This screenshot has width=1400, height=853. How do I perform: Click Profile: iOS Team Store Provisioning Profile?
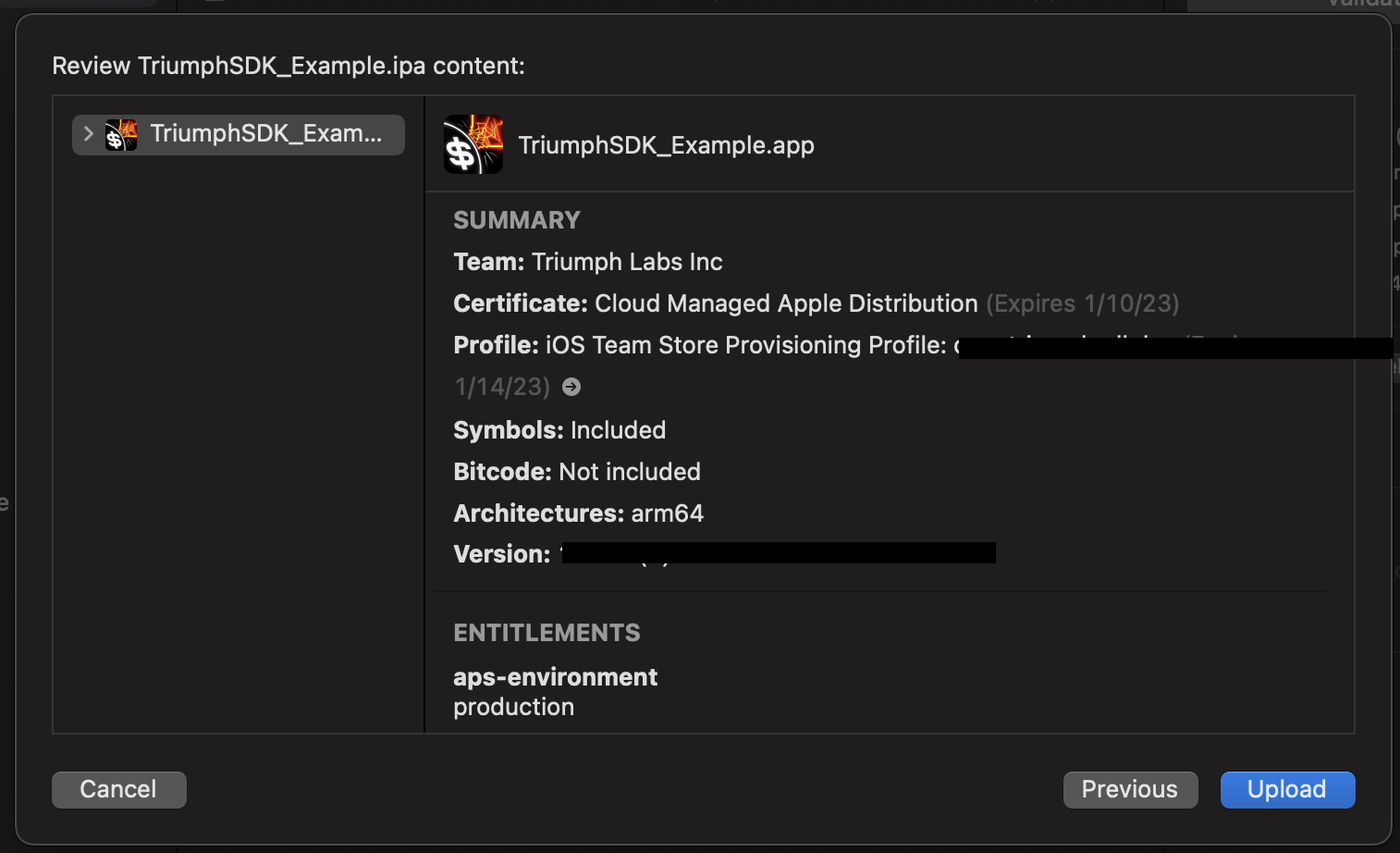(700, 345)
